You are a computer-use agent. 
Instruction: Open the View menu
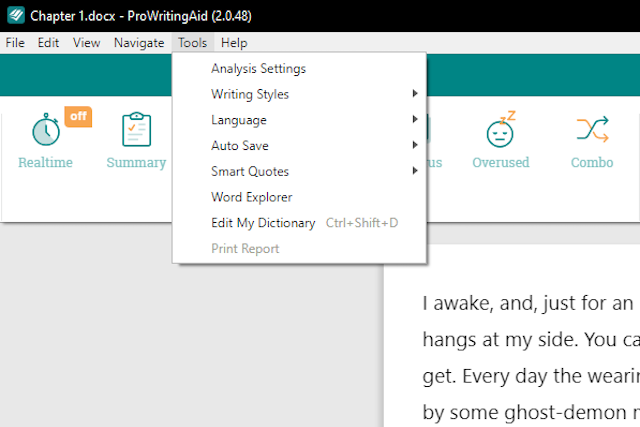coord(87,42)
